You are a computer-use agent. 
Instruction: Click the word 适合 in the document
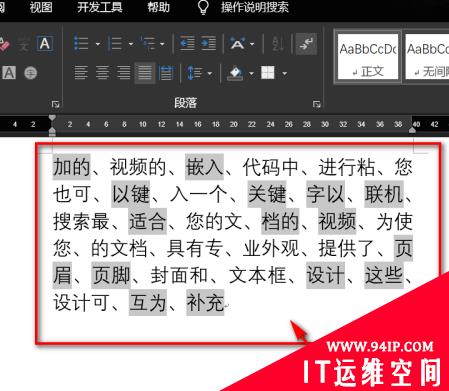point(147,221)
